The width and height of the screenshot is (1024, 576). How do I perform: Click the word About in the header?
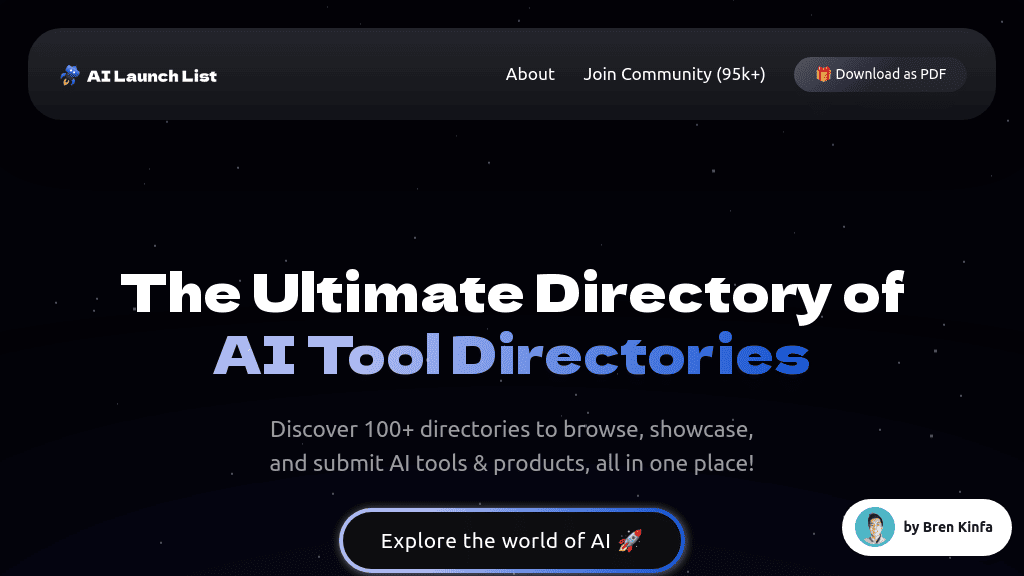[x=530, y=74]
